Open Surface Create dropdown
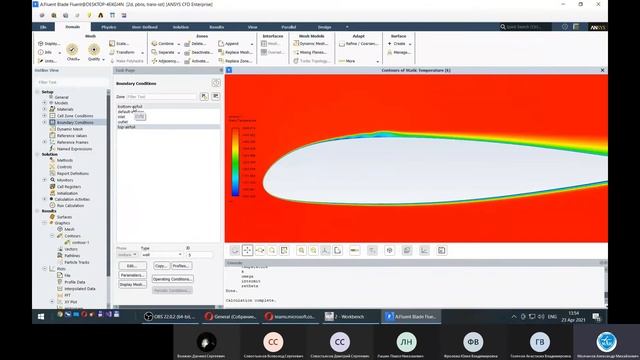This screenshot has width=640, height=360. [x=410, y=44]
